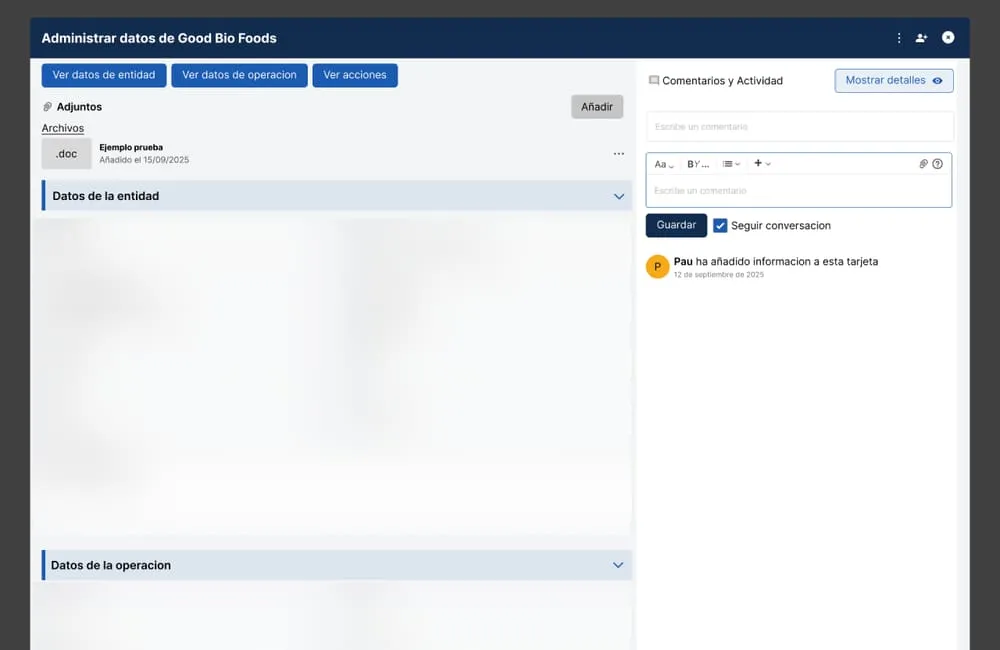The height and width of the screenshot is (650, 1000).
Task: Open options menu for Ejemplo prueba attachment
Action: (x=619, y=154)
